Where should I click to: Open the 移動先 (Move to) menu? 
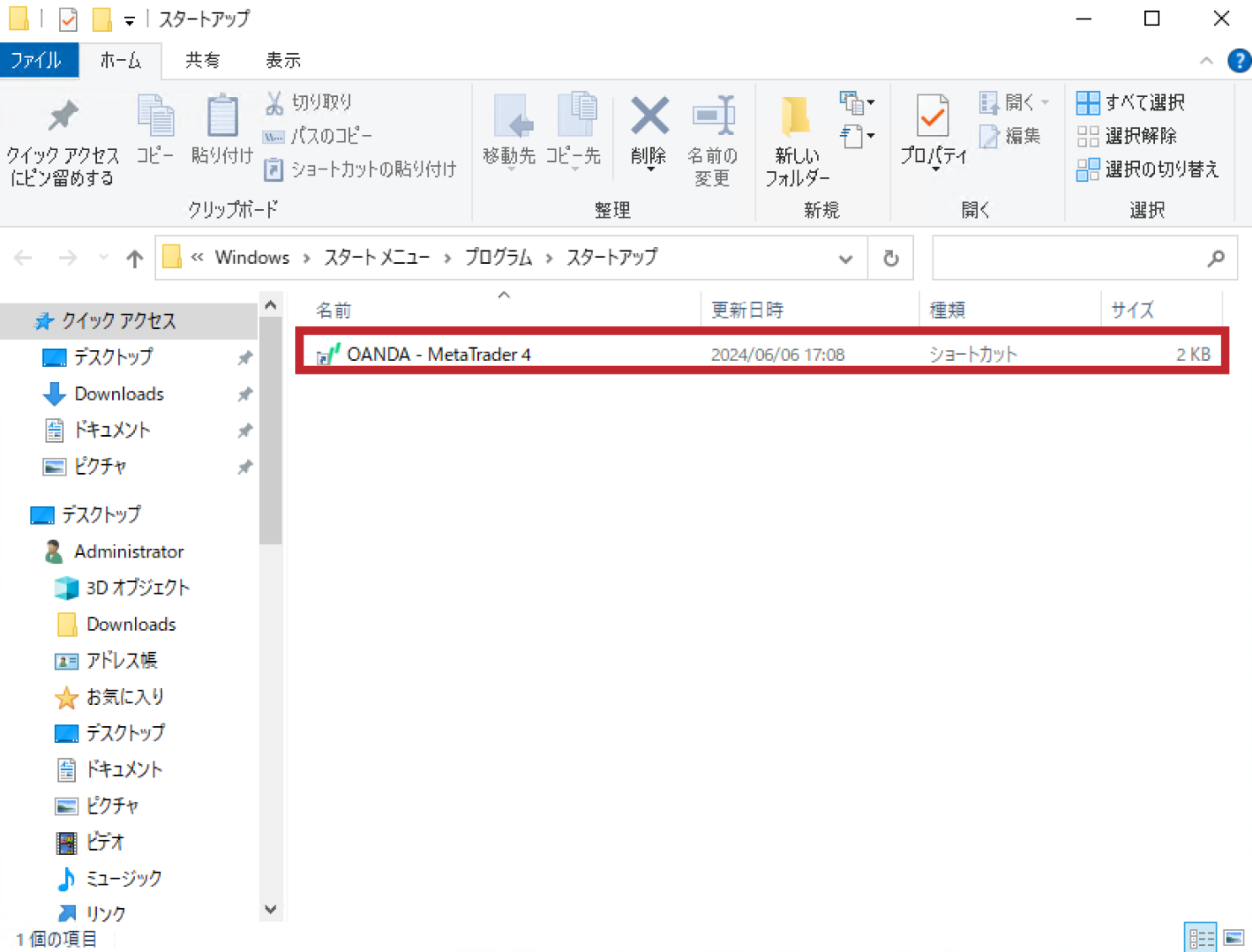(x=509, y=132)
